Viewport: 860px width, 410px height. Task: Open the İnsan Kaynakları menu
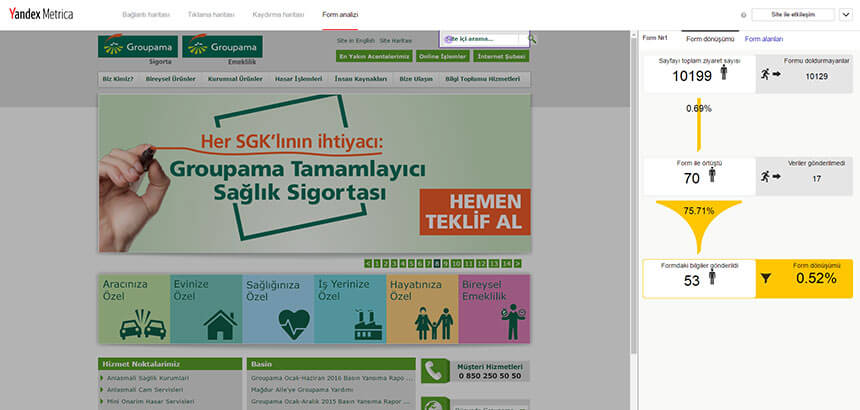click(x=360, y=79)
